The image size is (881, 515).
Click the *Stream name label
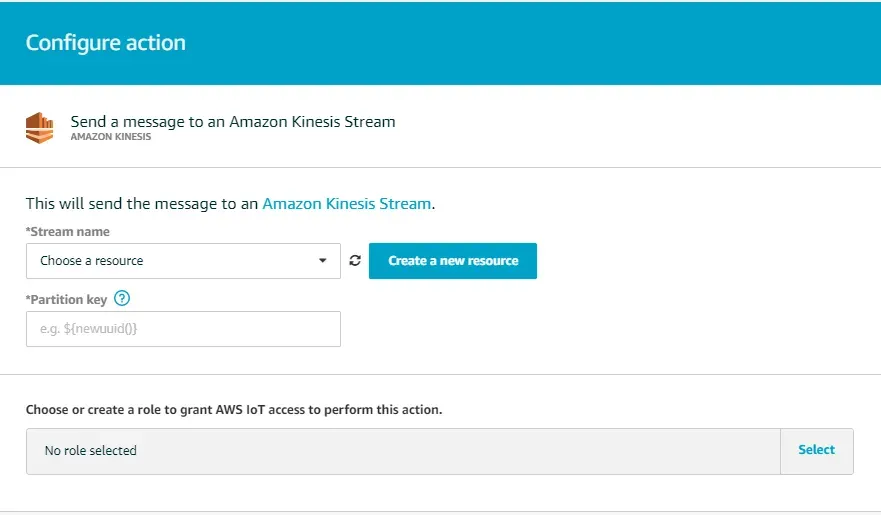67,231
